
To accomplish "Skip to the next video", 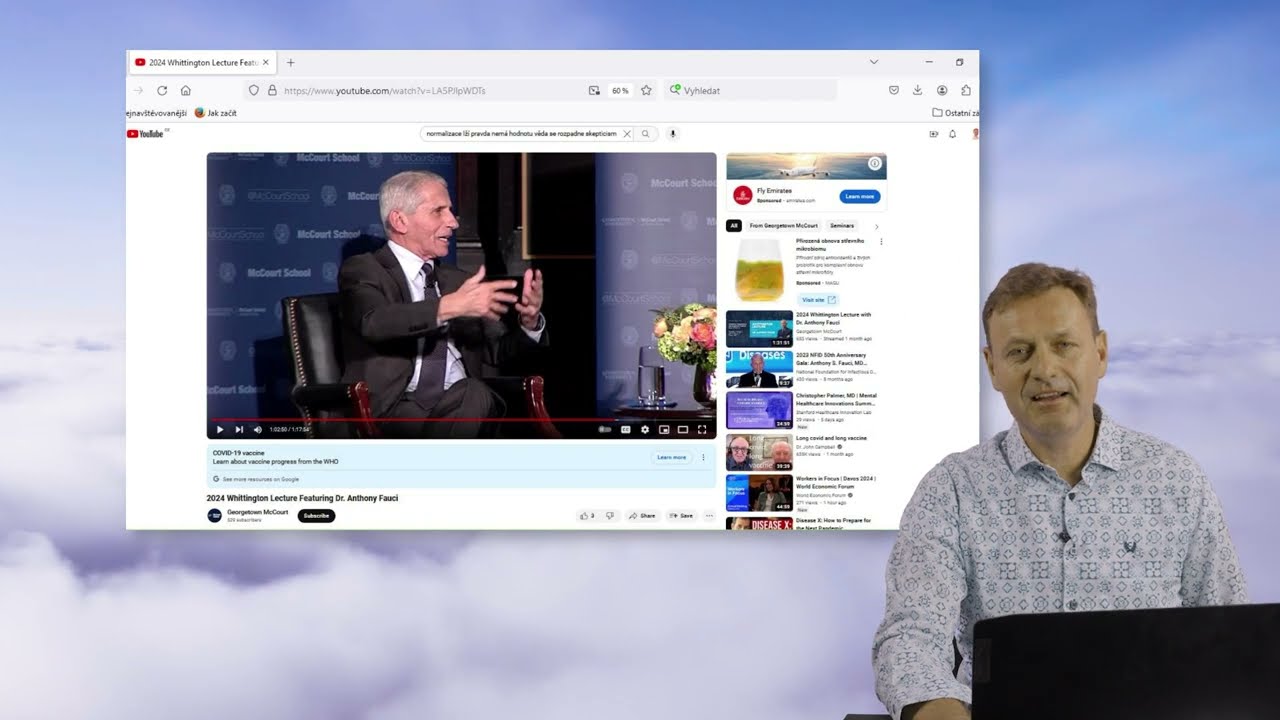I will [x=239, y=430].
